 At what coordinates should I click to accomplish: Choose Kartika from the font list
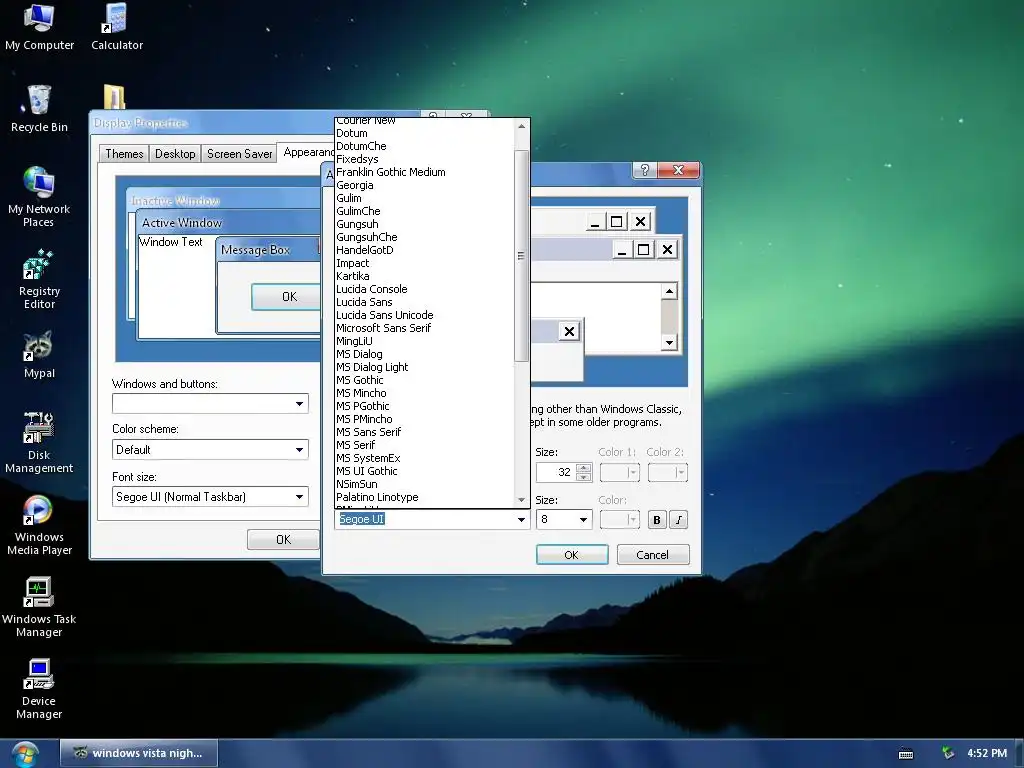click(x=424, y=276)
